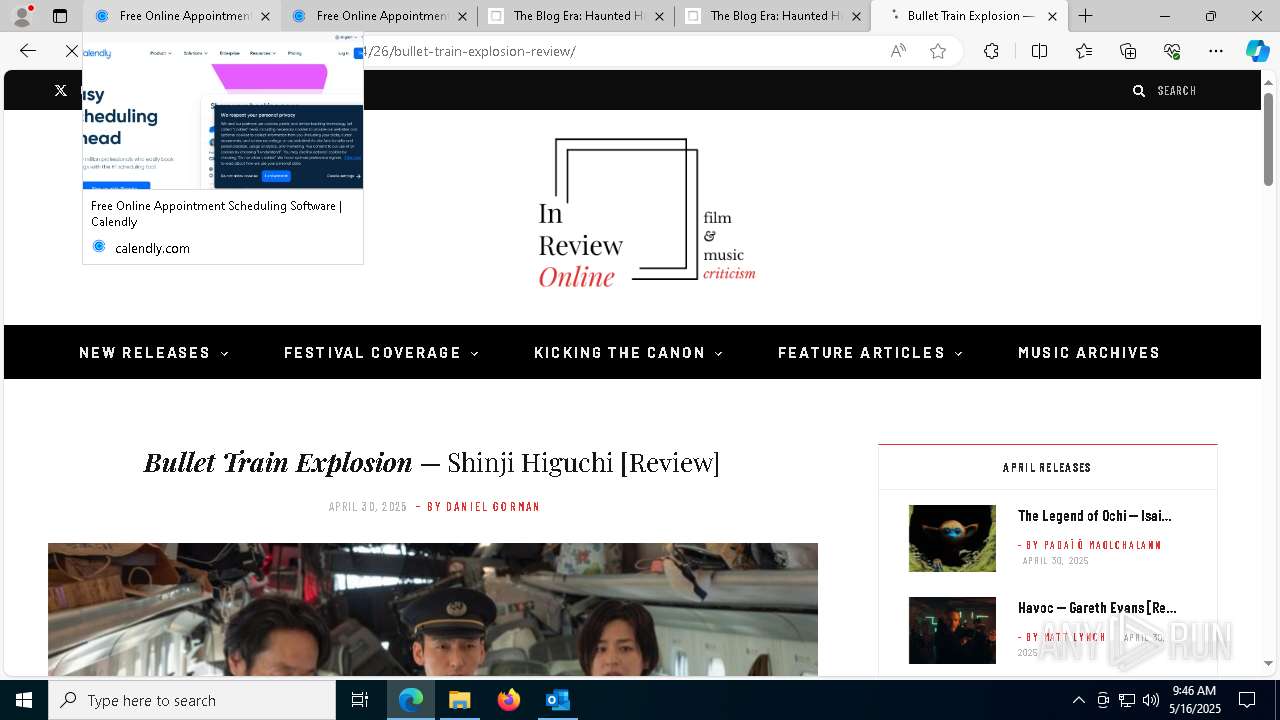Click the Windows taskbar search box
Image resolution: width=1280 pixels, height=720 pixels.
coord(192,700)
